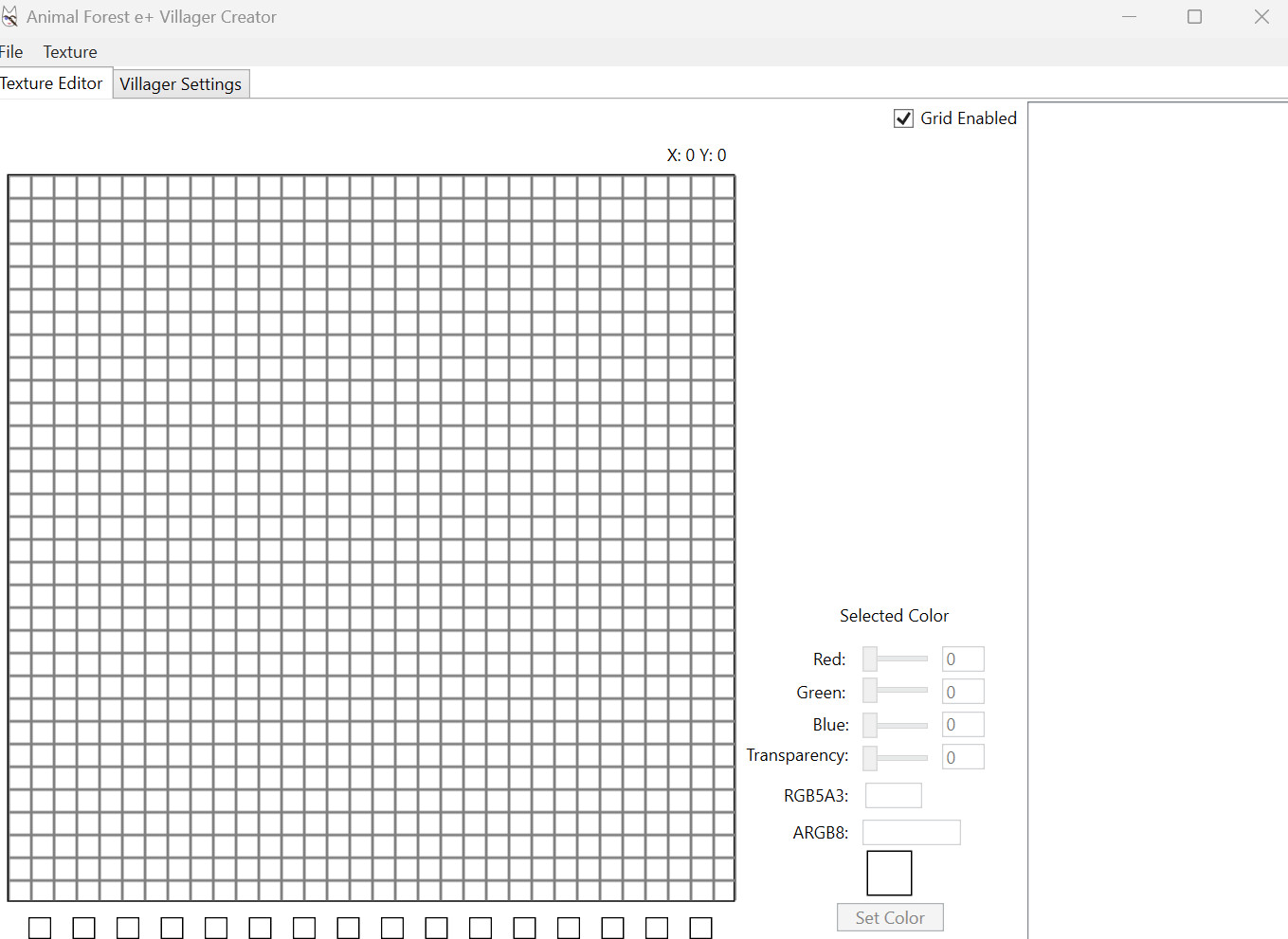Image resolution: width=1288 pixels, height=939 pixels.
Task: Click the app icon in the title bar
Action: (9, 17)
